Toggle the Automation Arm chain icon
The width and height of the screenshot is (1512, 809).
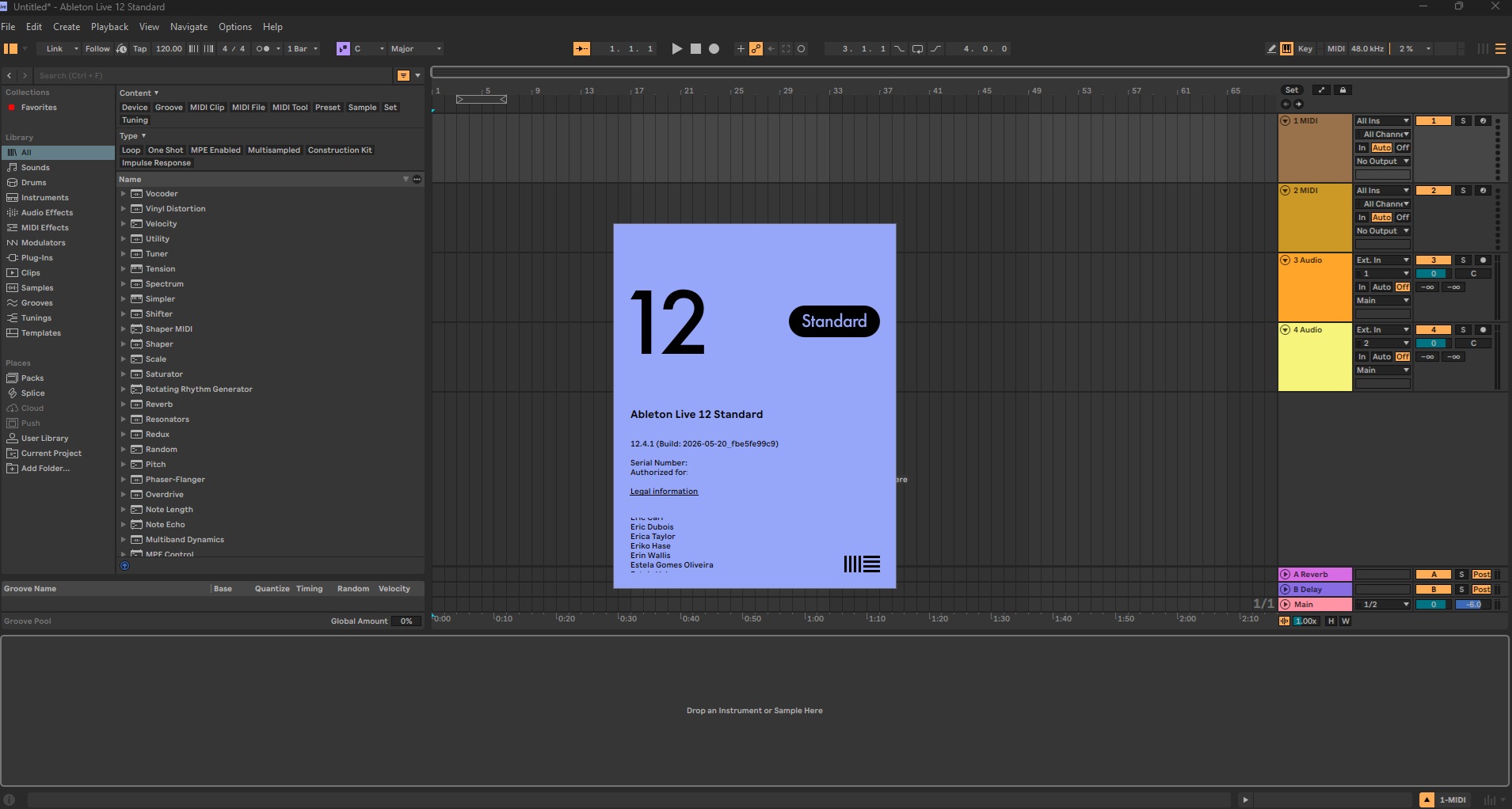[756, 49]
